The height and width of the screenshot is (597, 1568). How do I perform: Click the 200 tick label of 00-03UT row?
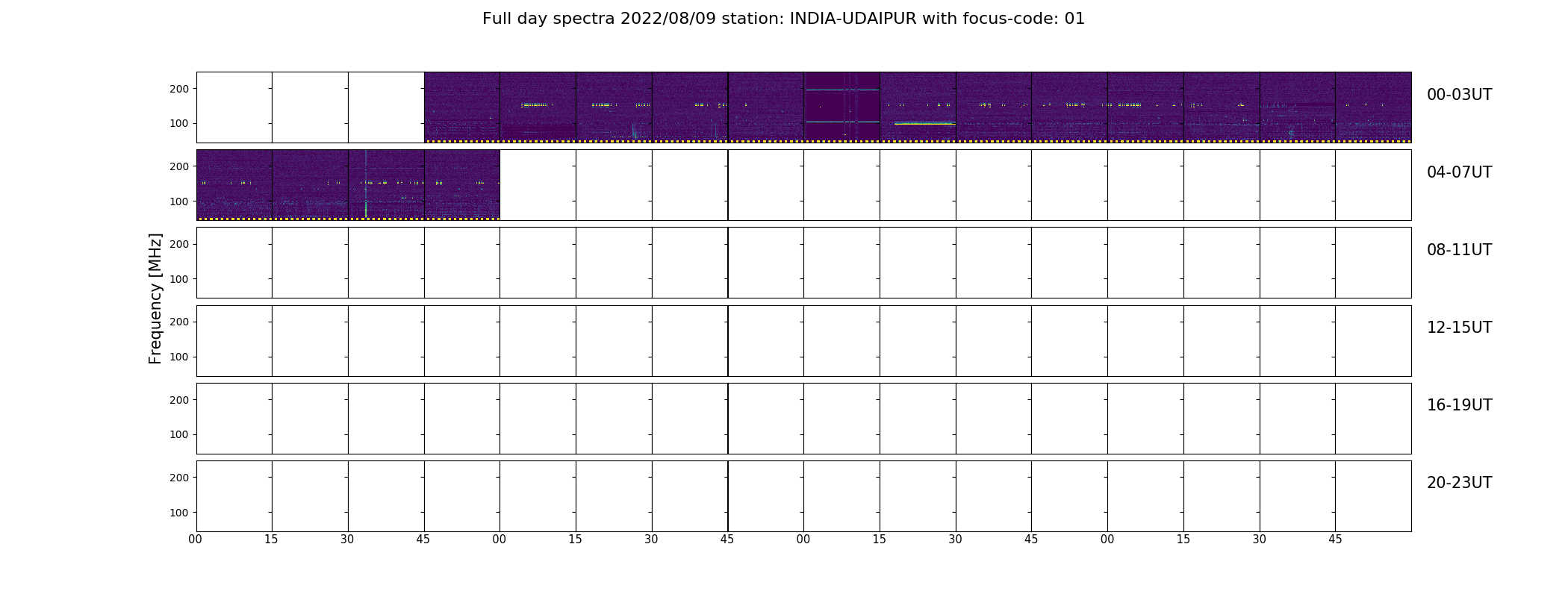point(179,89)
